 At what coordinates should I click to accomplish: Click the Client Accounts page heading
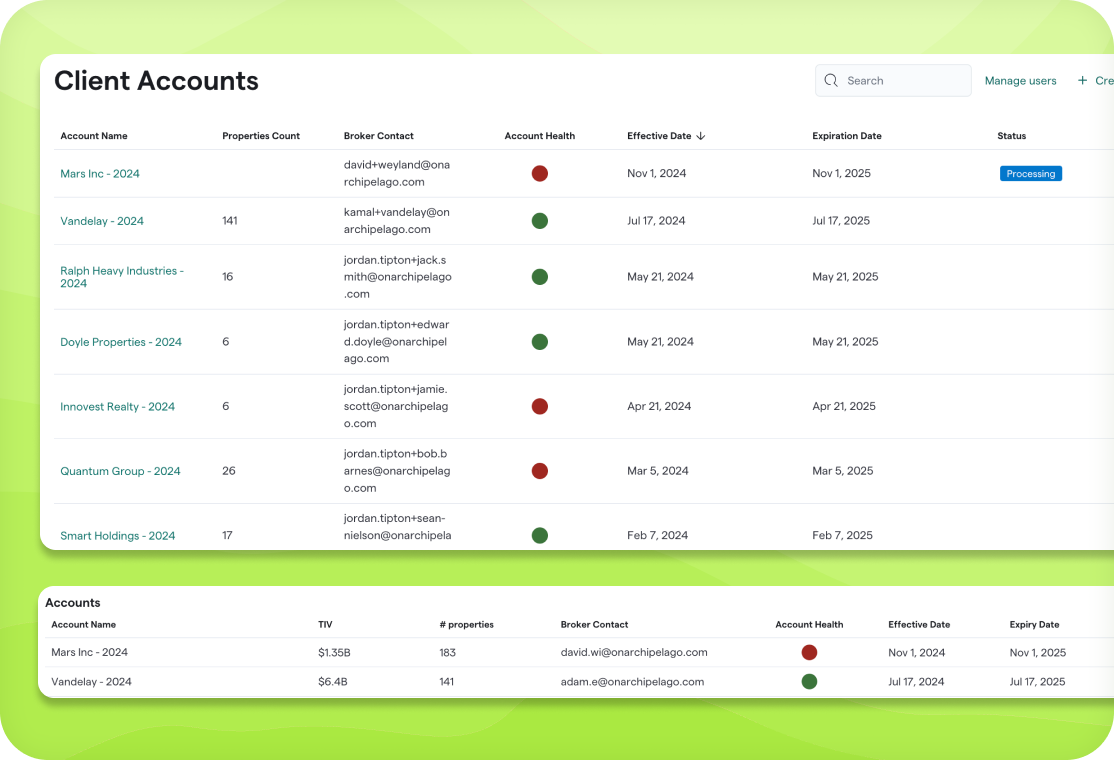point(156,81)
